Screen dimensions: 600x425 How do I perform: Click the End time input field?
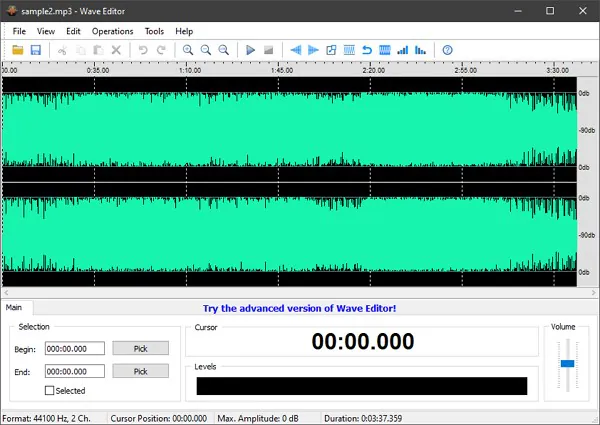coord(75,371)
